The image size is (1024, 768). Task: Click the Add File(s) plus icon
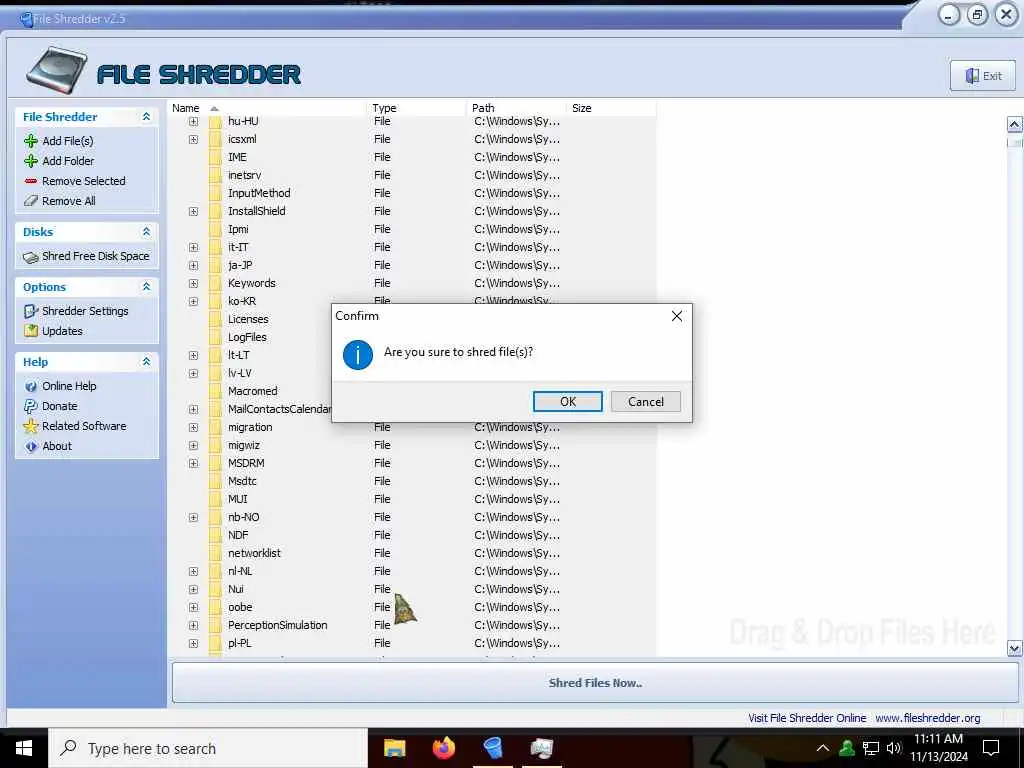click(31, 141)
